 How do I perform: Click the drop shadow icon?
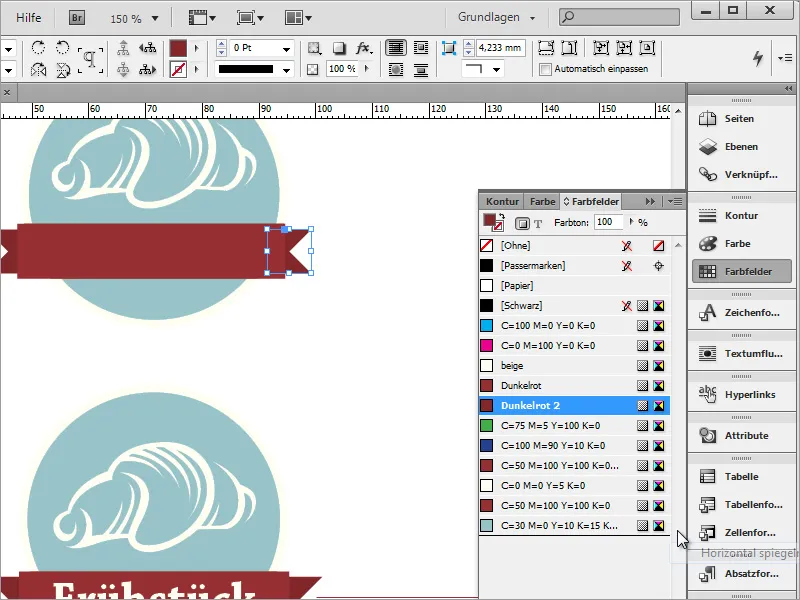pyautogui.click(x=339, y=48)
